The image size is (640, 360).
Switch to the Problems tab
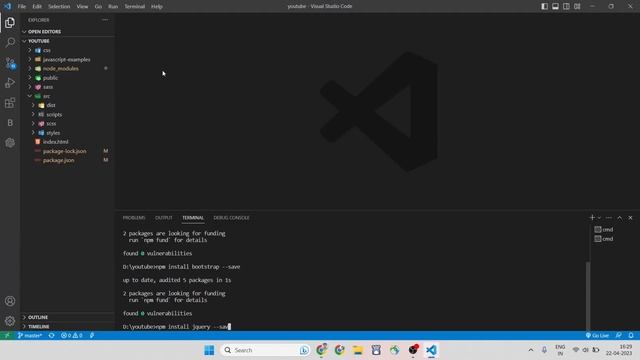coord(134,218)
